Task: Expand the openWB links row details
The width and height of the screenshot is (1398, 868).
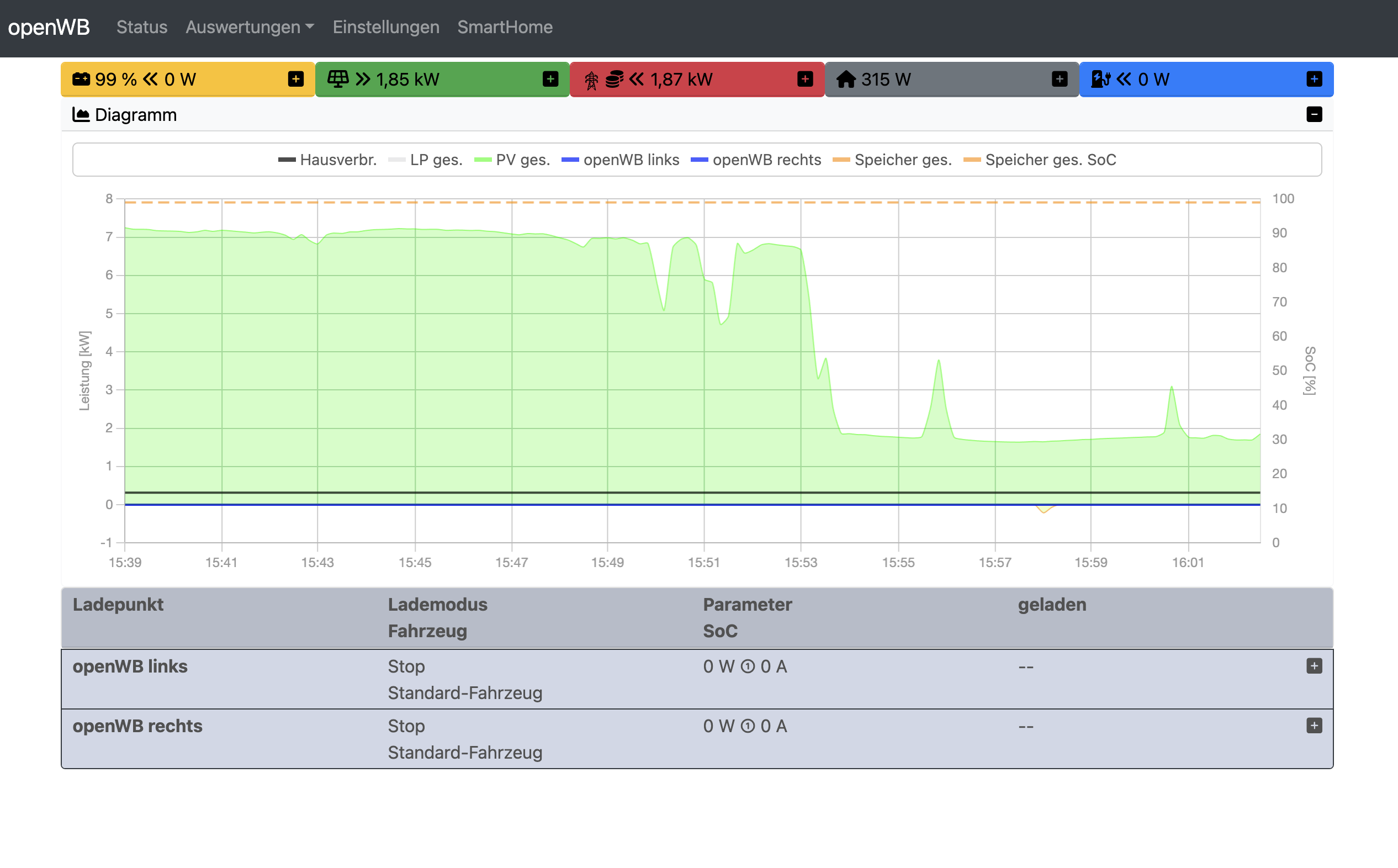Action: point(1314,666)
